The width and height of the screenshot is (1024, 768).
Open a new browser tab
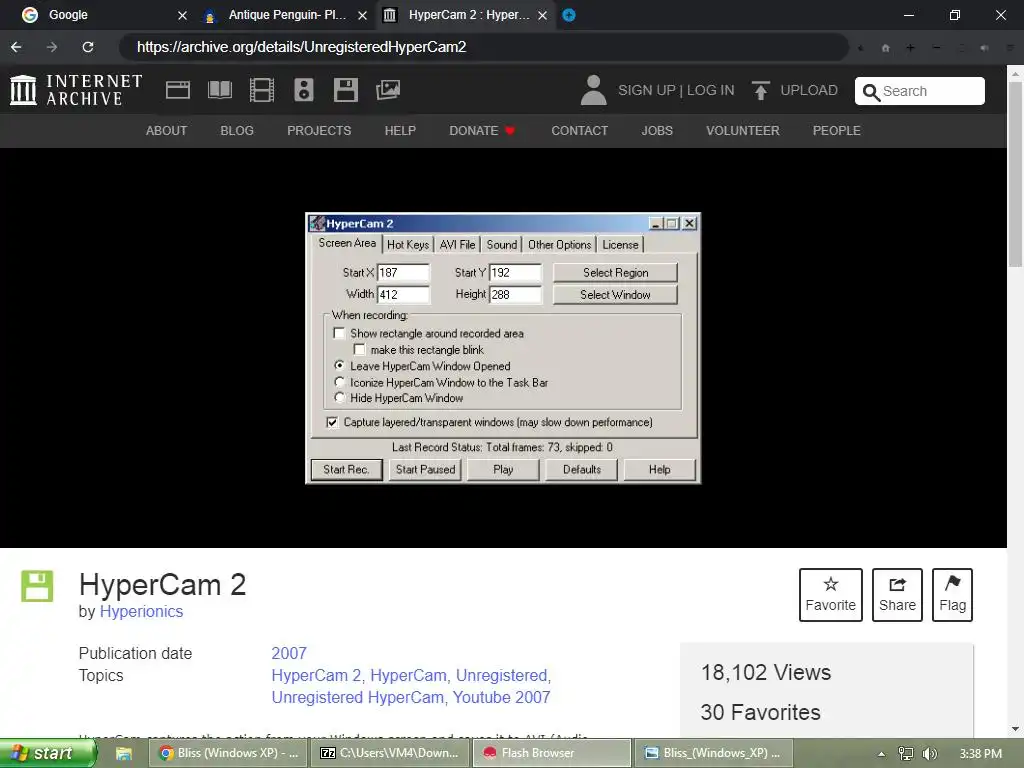pyautogui.click(x=569, y=15)
